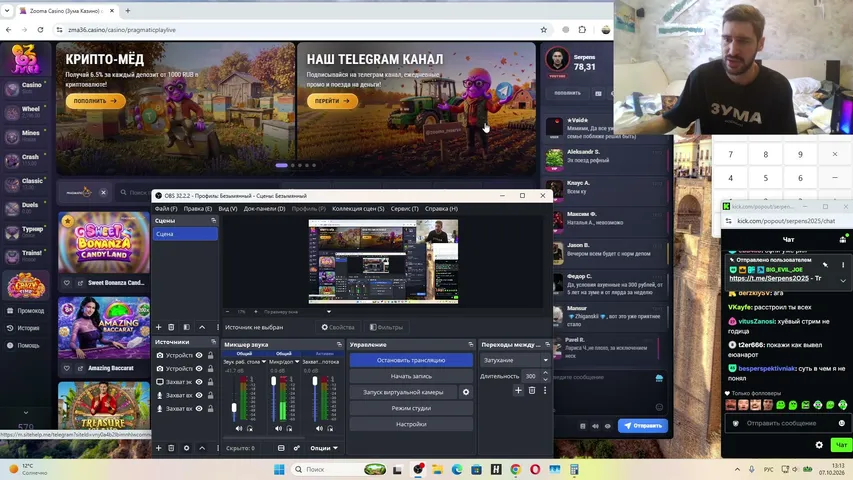853x480 pixels.
Task: Open Микр/доп channel dropdown arrow
Action: (297, 362)
